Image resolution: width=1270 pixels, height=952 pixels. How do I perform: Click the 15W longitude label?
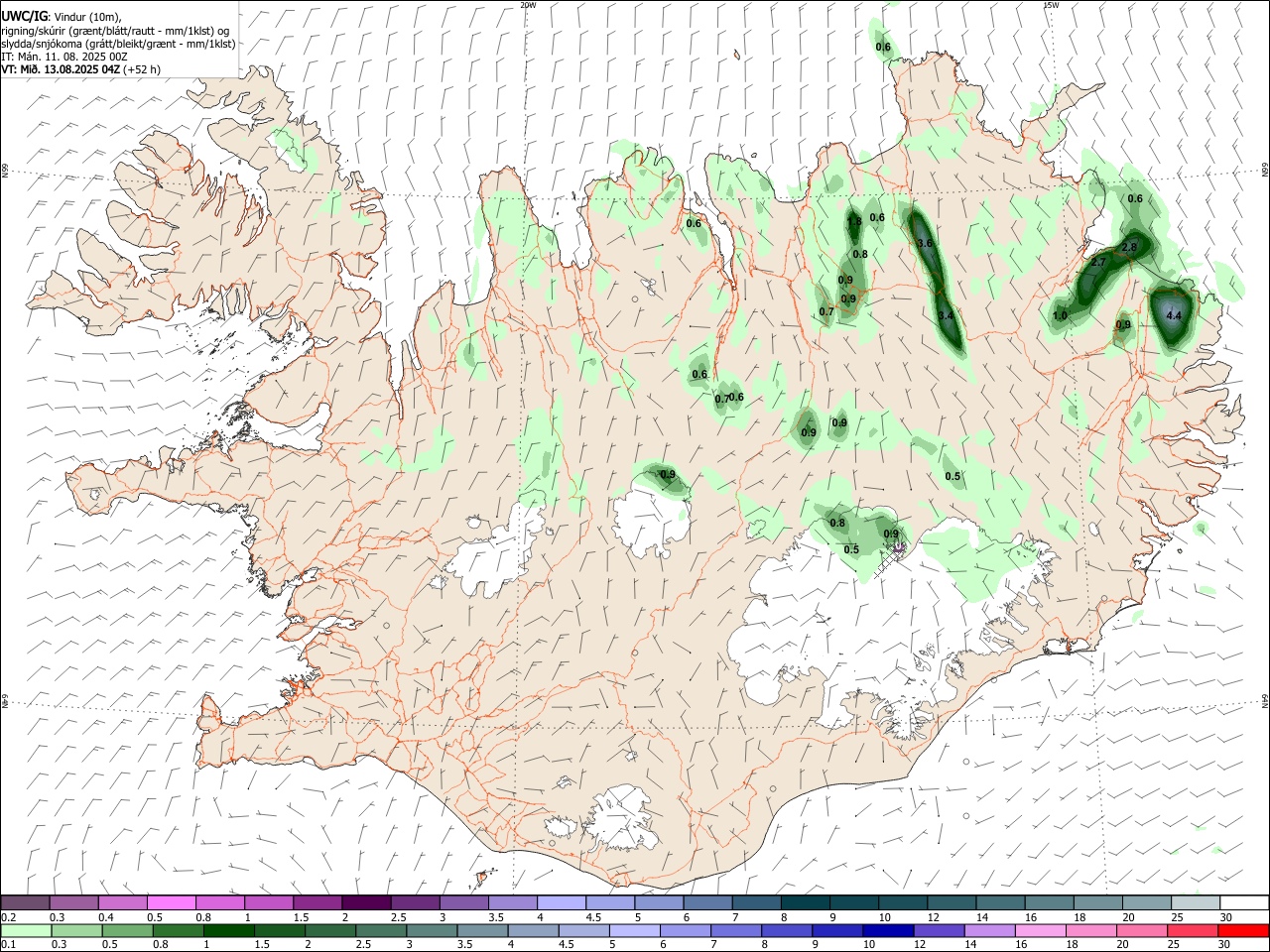click(x=1052, y=5)
